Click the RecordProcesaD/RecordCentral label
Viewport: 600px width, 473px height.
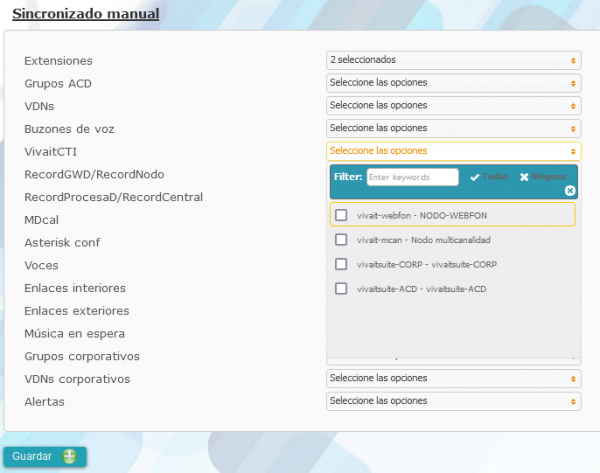[114, 197]
